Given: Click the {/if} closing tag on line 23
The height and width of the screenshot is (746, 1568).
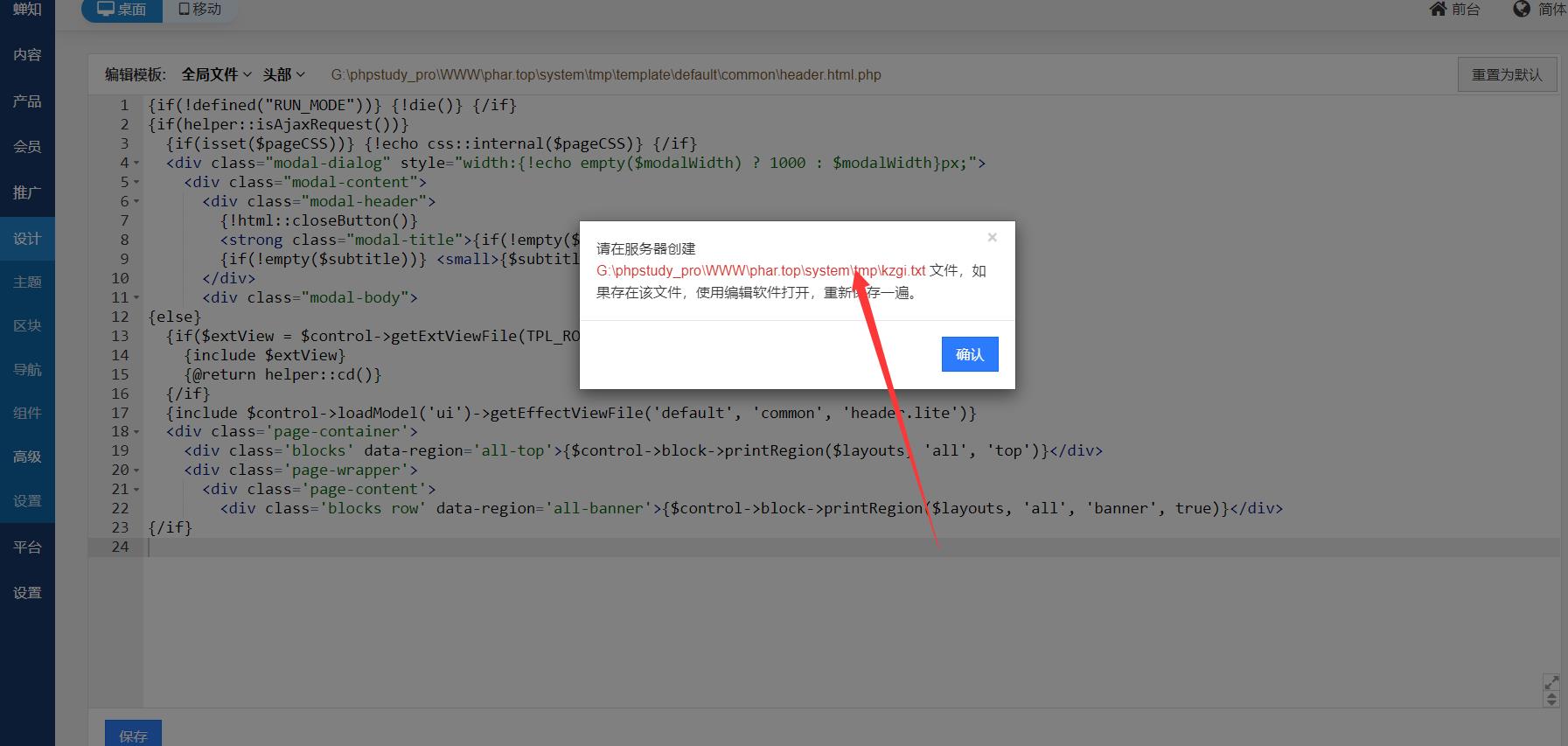Looking at the screenshot, I should pos(171,527).
